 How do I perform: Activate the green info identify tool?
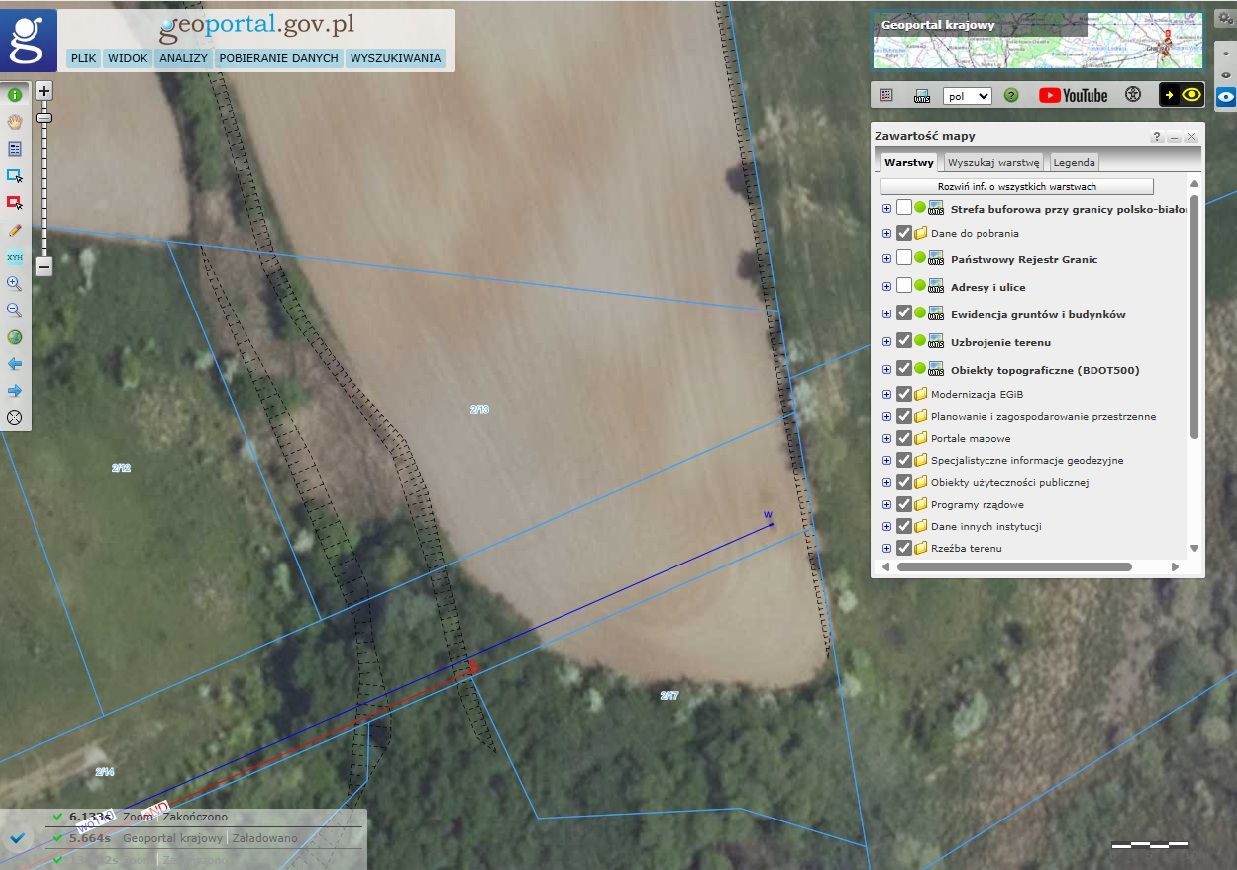[x=15, y=96]
